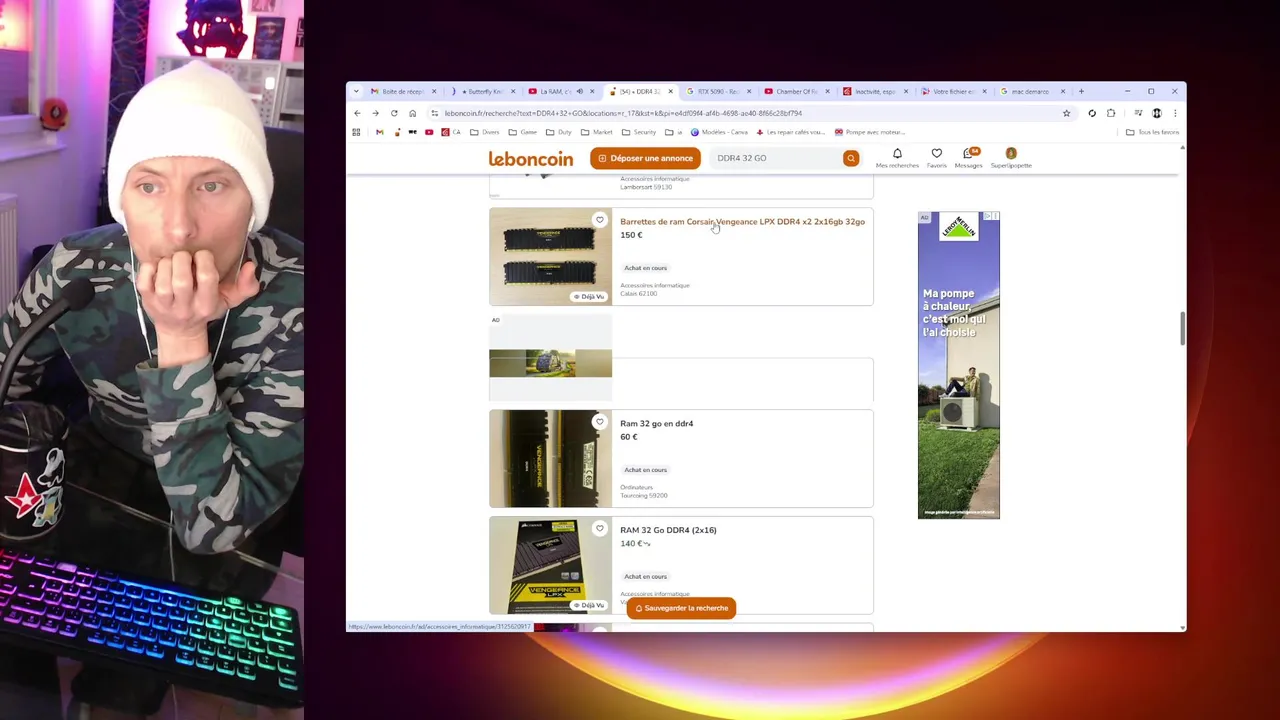Close the DDR4 leboncoin tab

670,92
